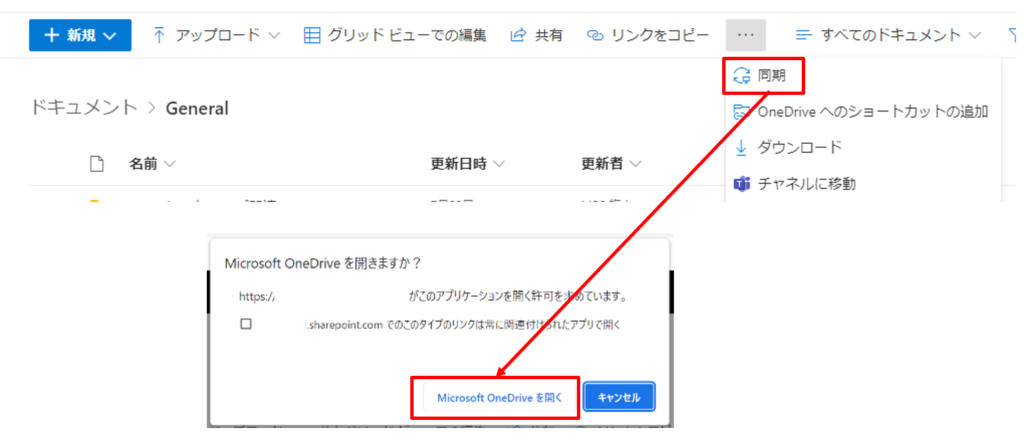1024x448 pixels.
Task: Open the 更新者 column dropdown
Action: 611,164
